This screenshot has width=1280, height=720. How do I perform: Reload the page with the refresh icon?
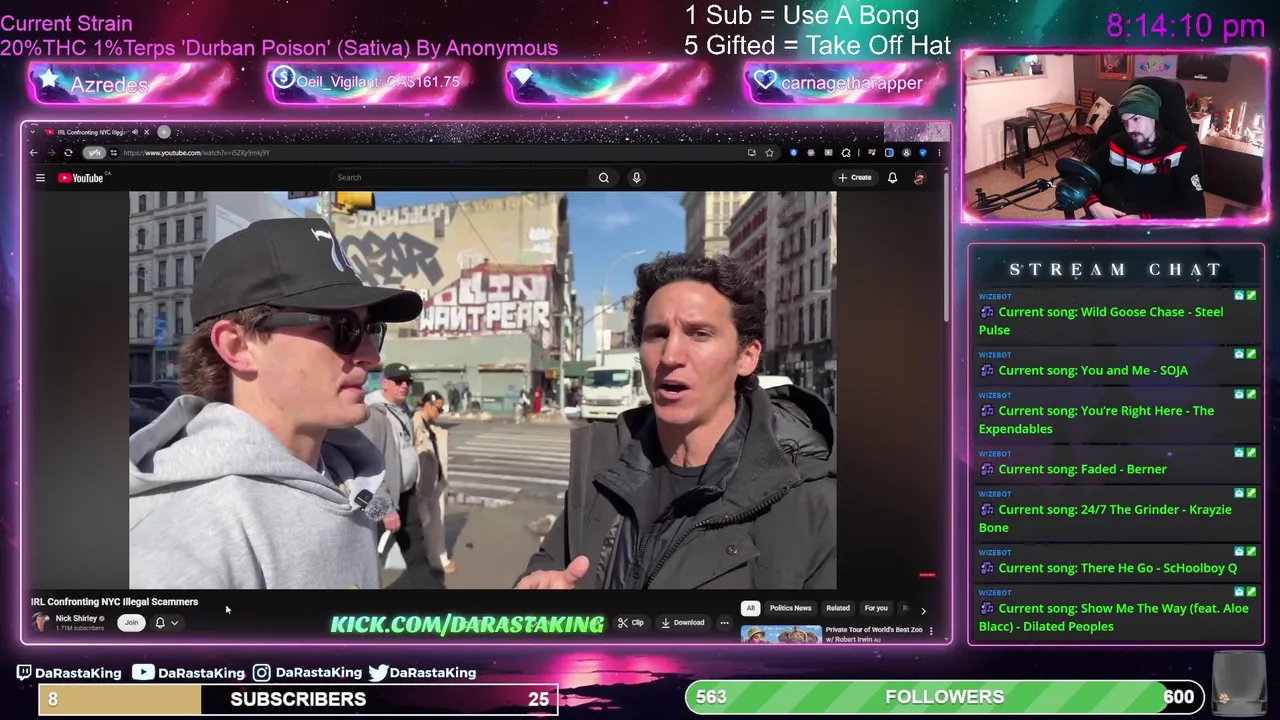click(68, 153)
